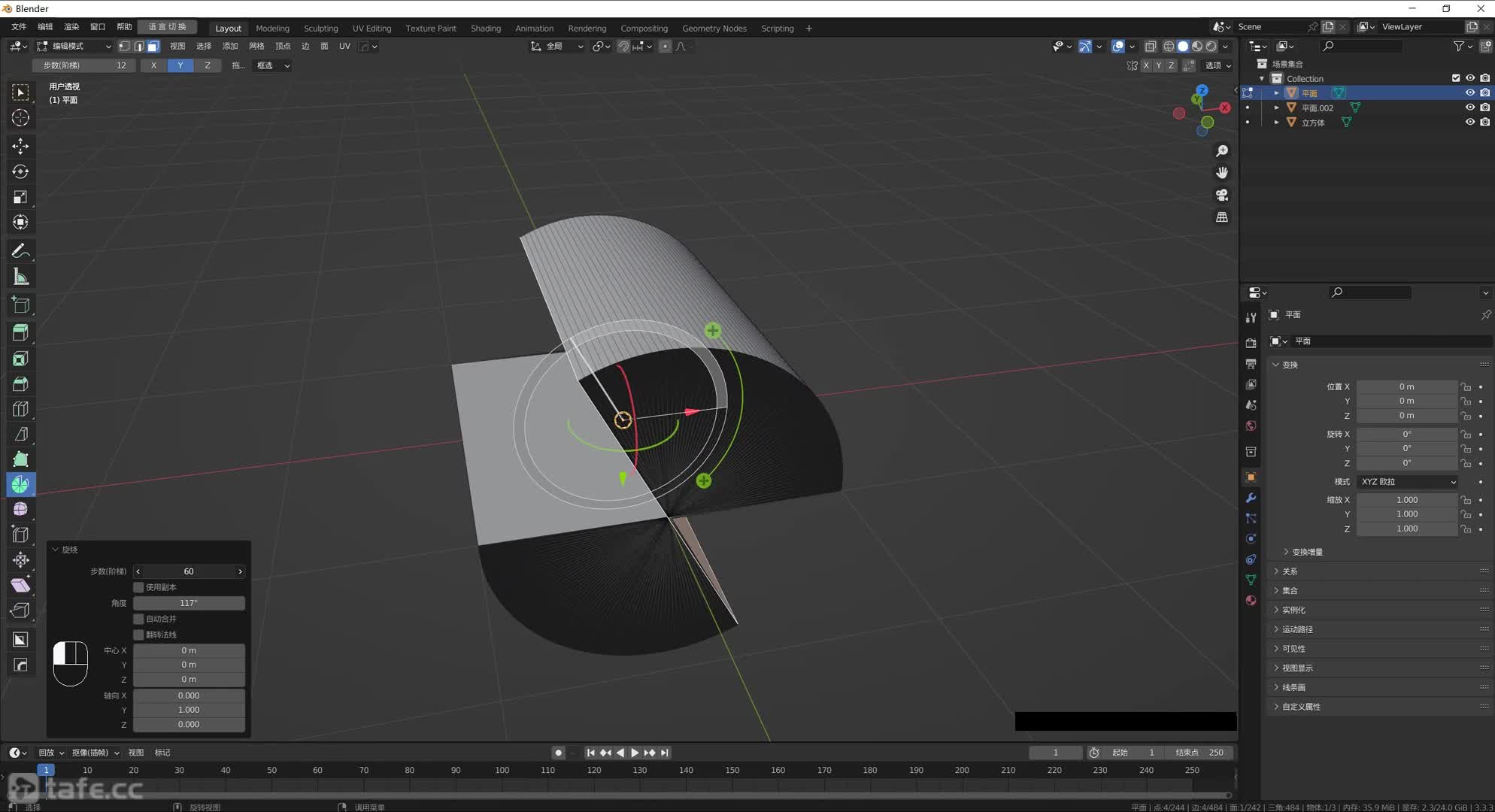Click the zoom view magnifier icon

[x=1222, y=151]
